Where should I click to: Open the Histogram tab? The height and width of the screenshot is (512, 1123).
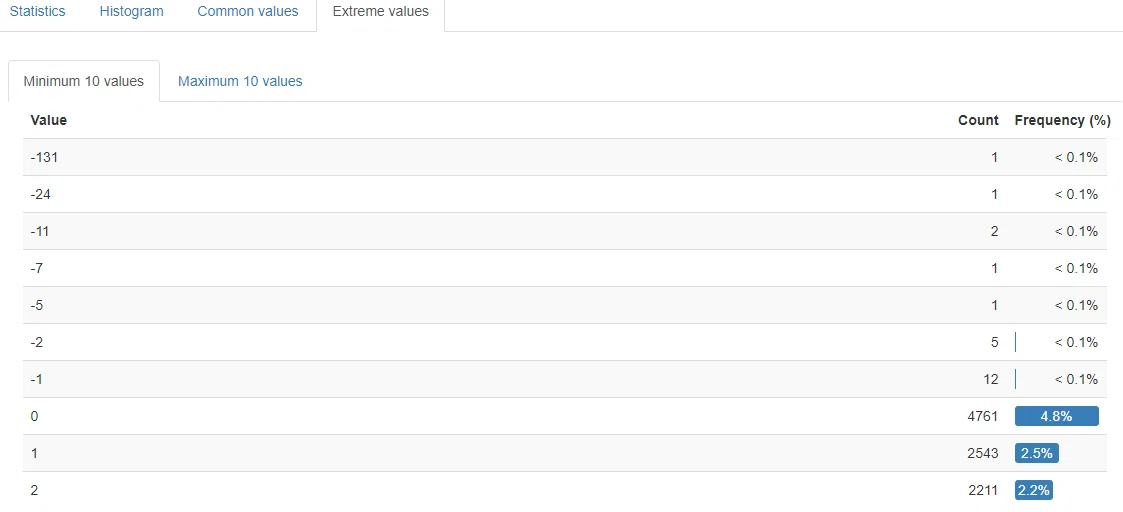(x=131, y=12)
